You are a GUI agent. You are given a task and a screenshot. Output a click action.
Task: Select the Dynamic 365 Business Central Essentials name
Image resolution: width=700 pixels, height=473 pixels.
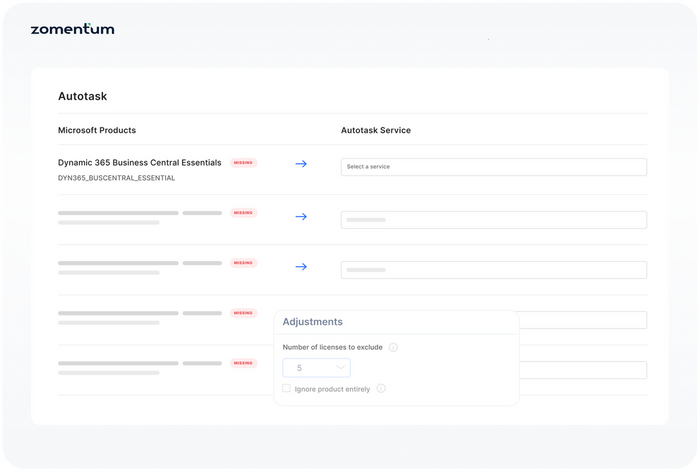(x=140, y=163)
